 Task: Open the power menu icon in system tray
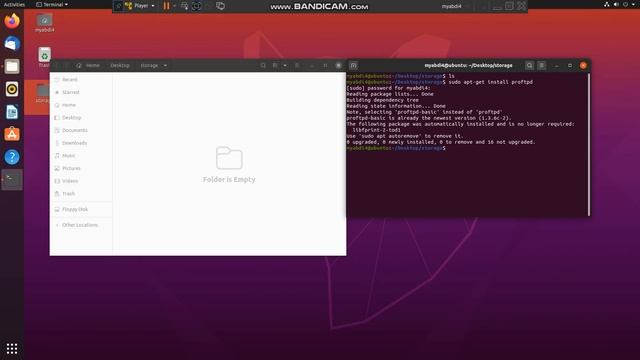(626, 4)
